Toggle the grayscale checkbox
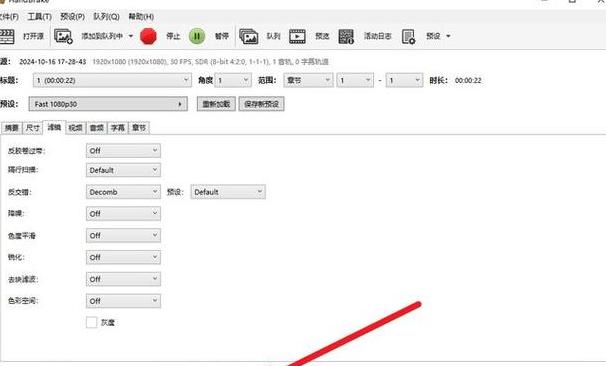 coord(92,322)
